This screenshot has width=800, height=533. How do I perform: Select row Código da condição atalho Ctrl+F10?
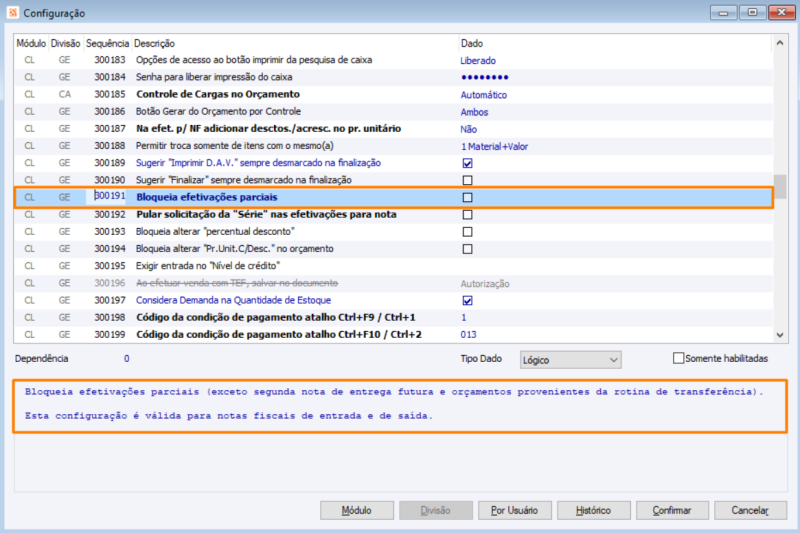[x=393, y=335]
